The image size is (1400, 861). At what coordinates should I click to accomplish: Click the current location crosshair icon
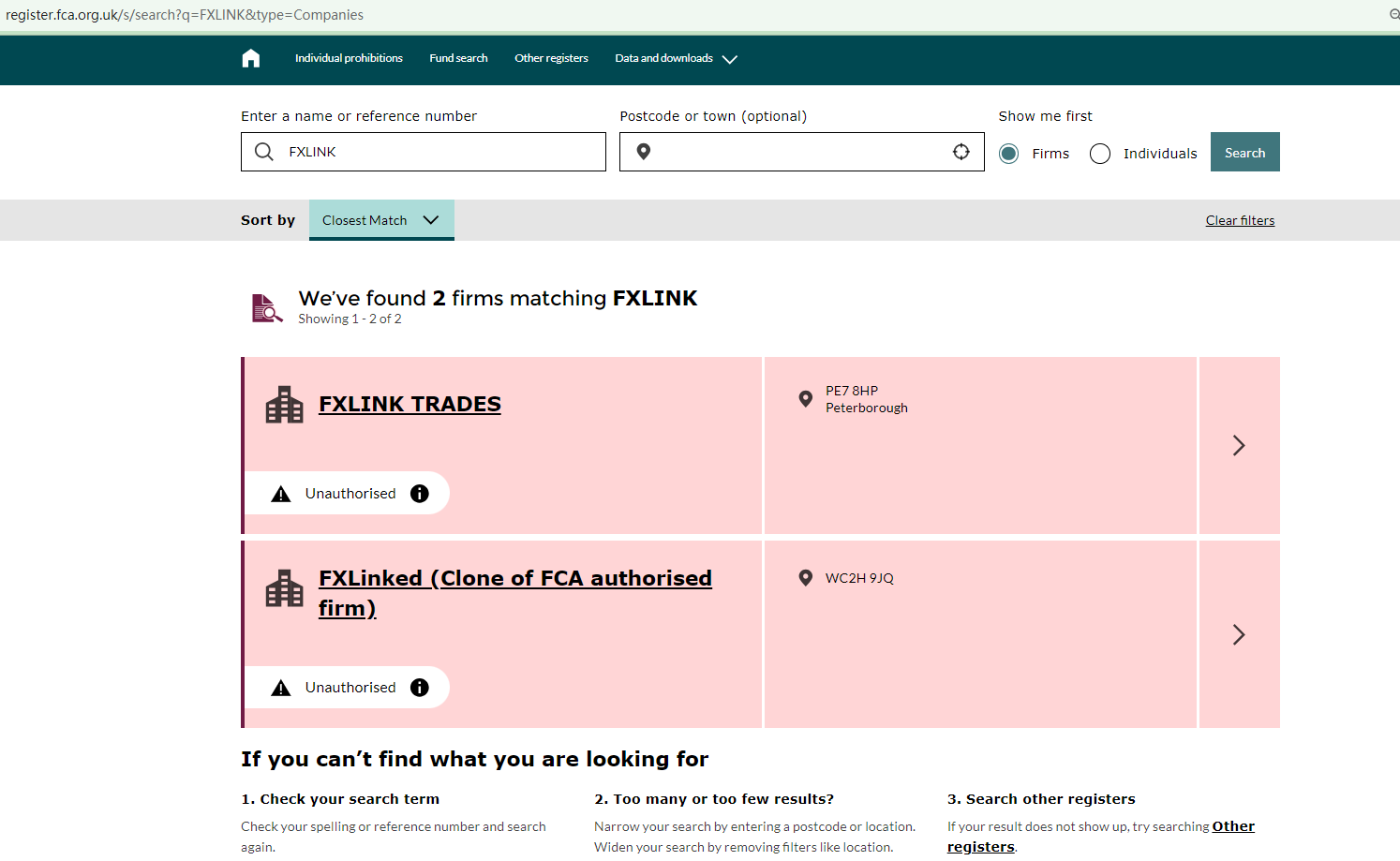point(961,152)
